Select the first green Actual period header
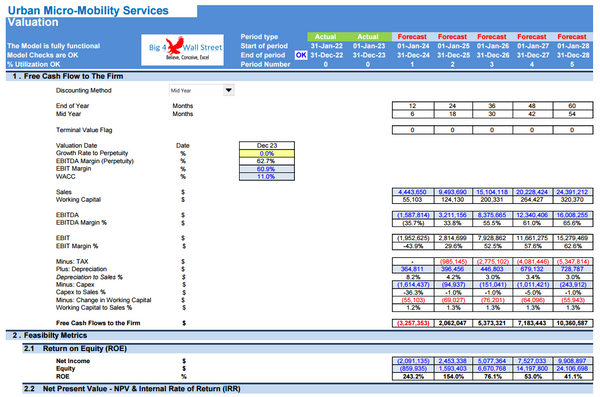This screenshot has width=600, height=397. point(325,37)
